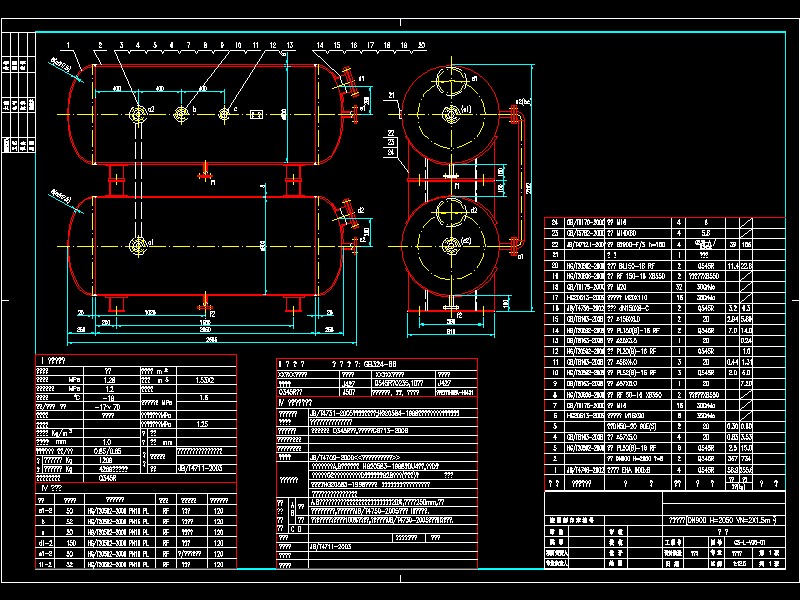Click balloon number 19 at drawing top right
This screenshot has width=800, height=600.
pyautogui.click(x=404, y=45)
